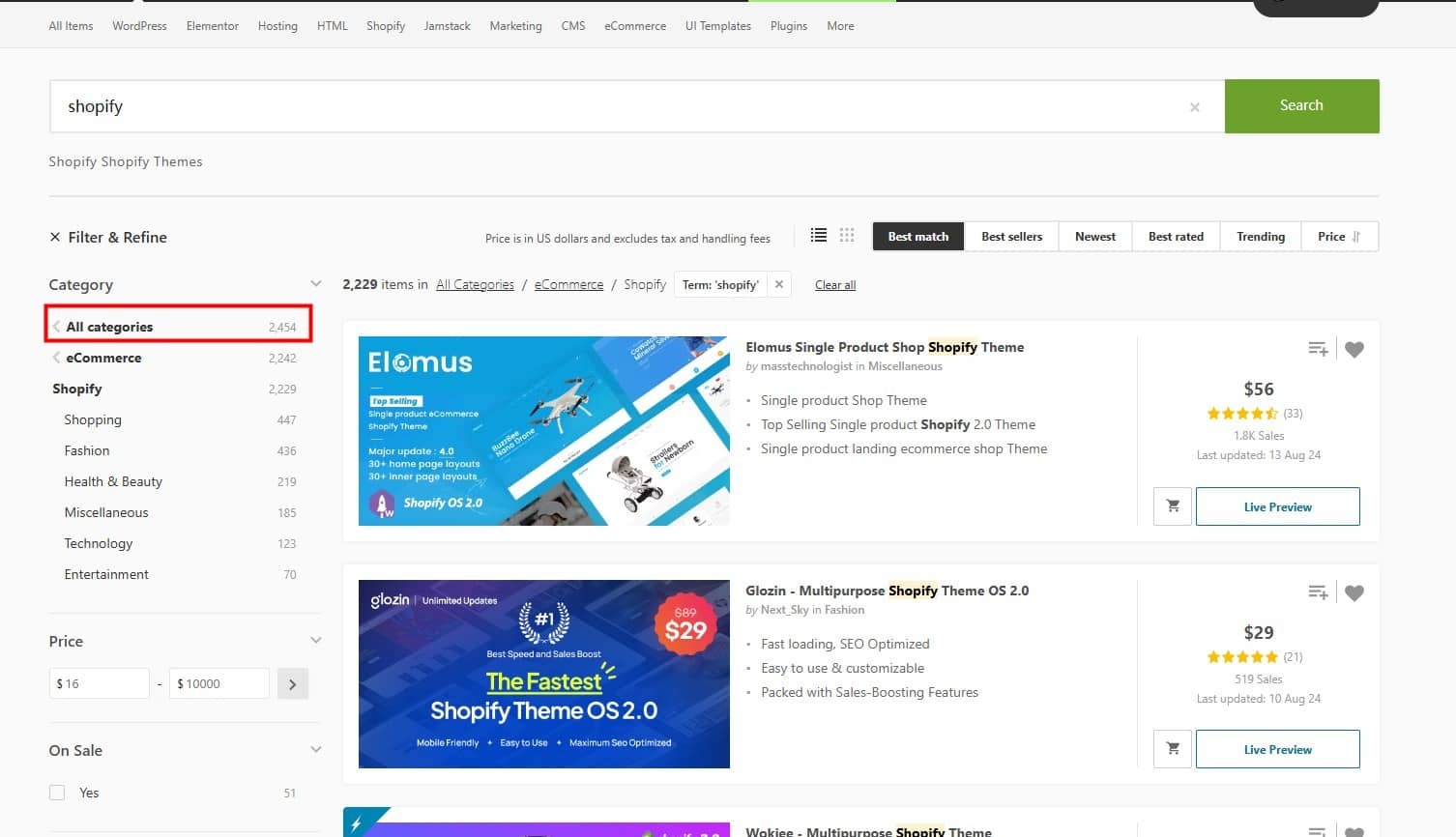Remove the Term 'shopify' filter tag
This screenshot has height=837, width=1456.
[779, 284]
